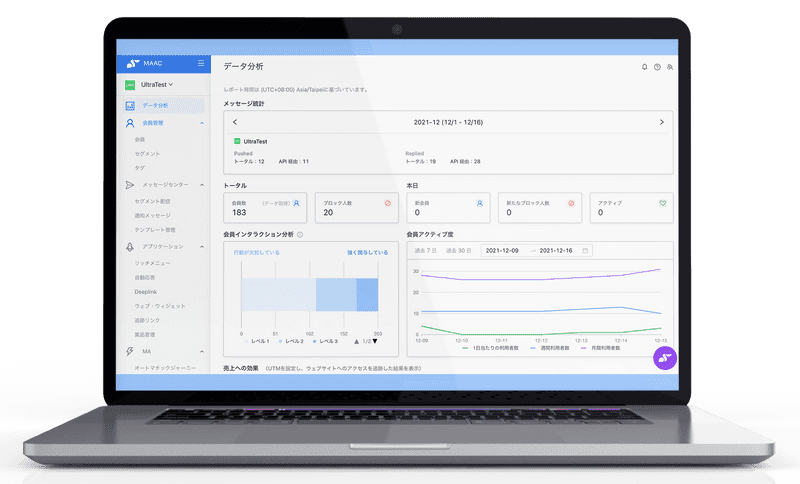Open 自動応答 in the sidebar
Screen dimensions: 800x484
[144, 277]
